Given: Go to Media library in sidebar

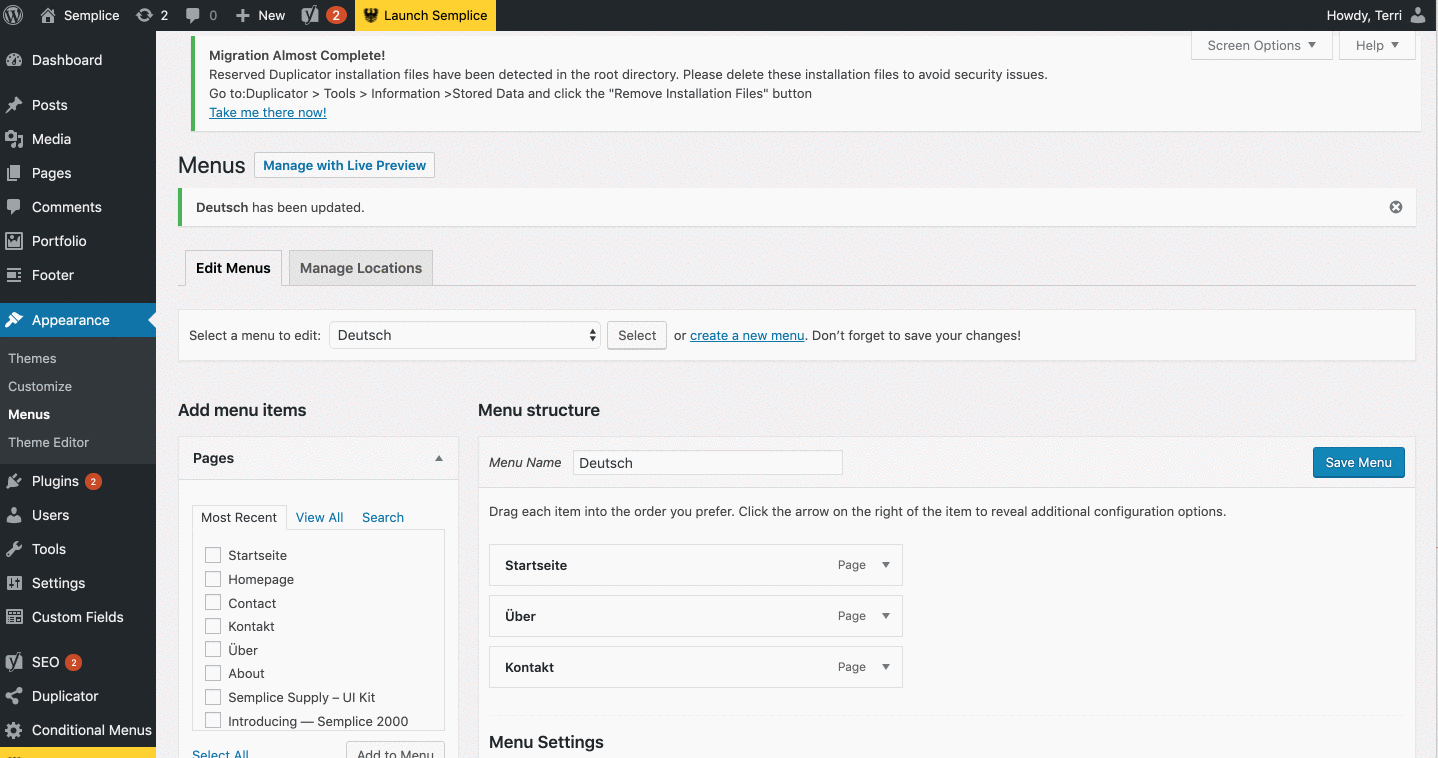Looking at the screenshot, I should pyautogui.click(x=51, y=139).
